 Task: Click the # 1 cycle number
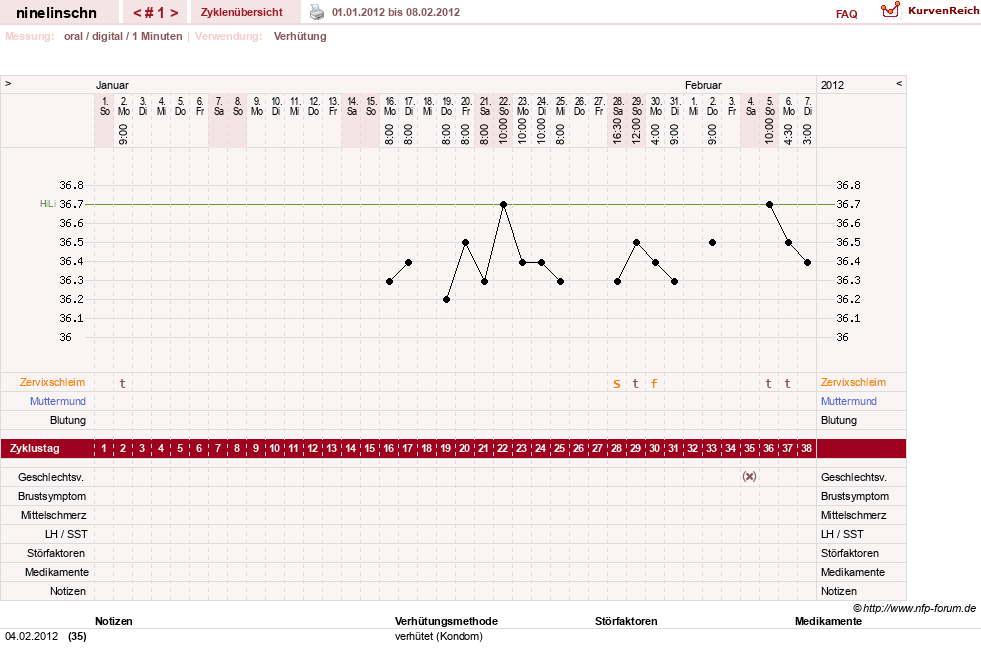tap(155, 13)
